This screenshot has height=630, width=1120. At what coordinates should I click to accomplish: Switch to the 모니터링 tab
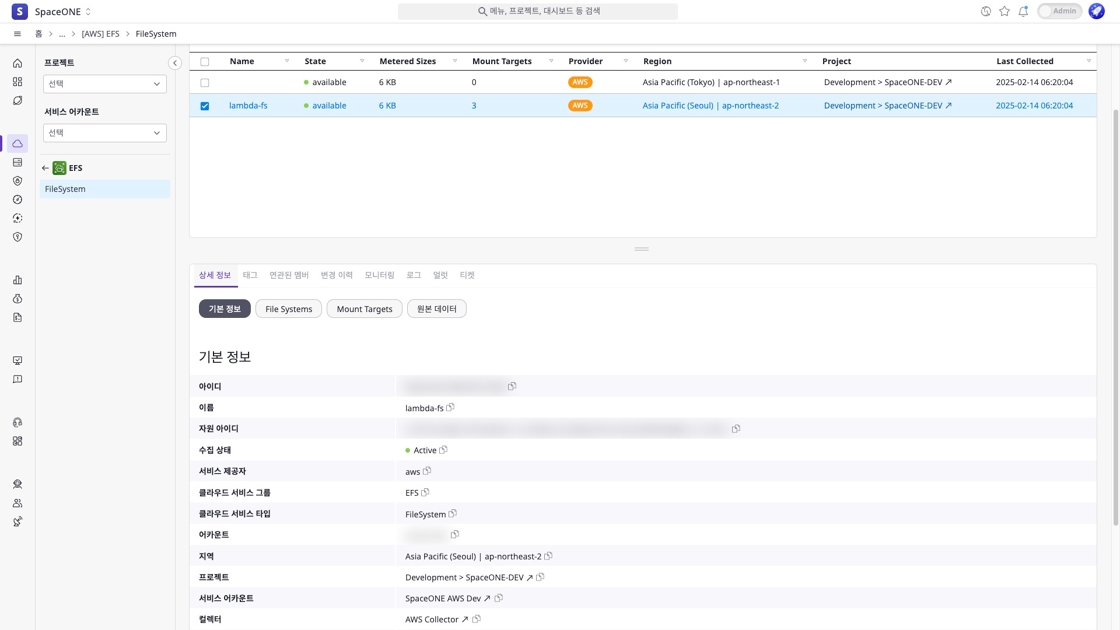tap(379, 275)
